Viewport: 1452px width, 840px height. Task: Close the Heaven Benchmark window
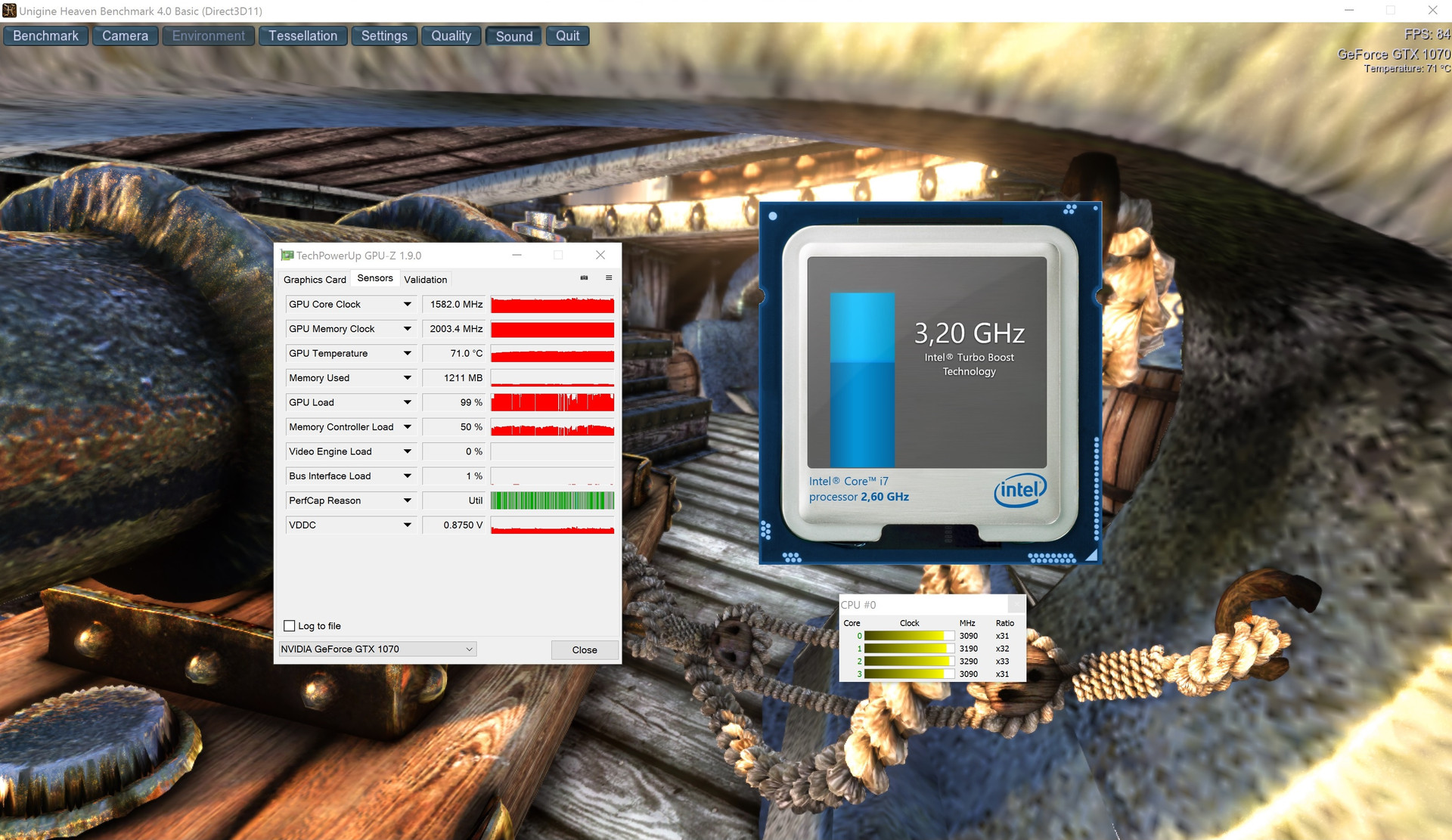(x=1432, y=11)
